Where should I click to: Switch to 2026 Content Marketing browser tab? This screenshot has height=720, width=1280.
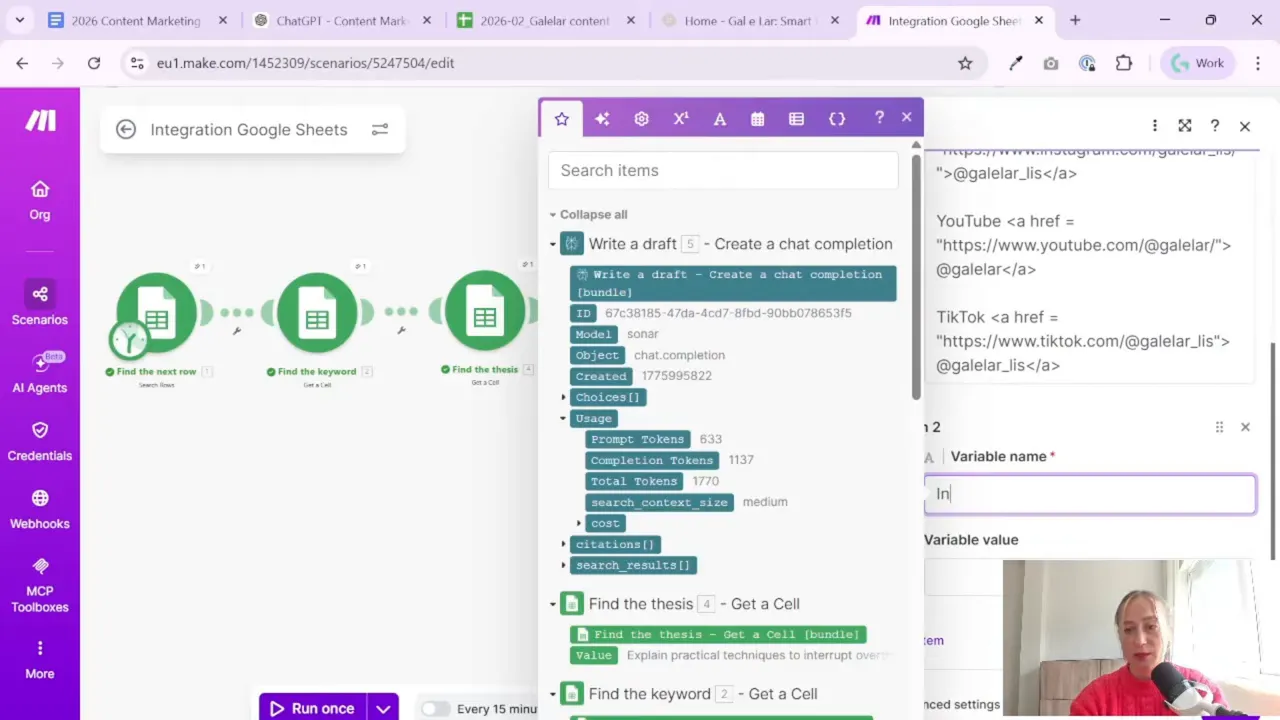click(x=138, y=20)
